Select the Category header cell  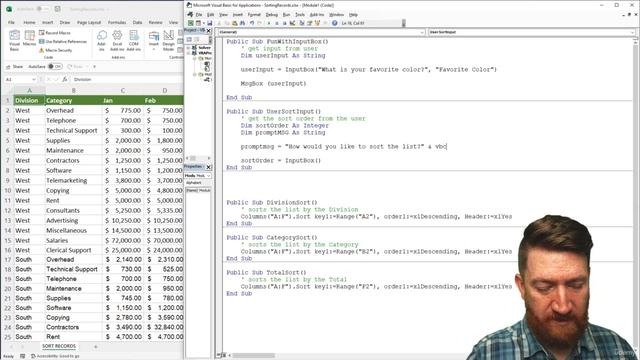click(73, 100)
